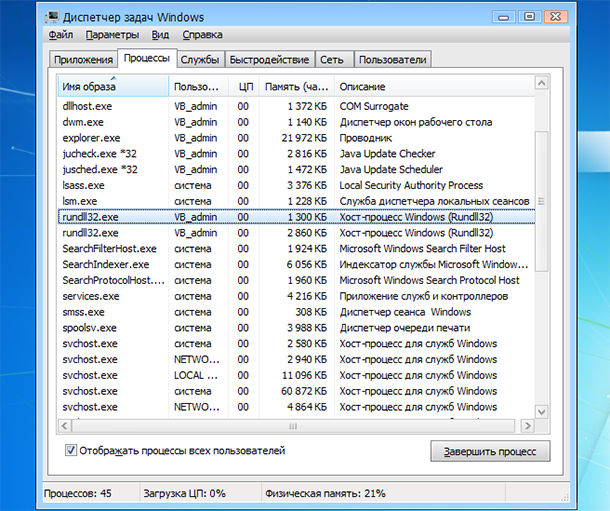Select rundll32.exe using 2 860 КБ
The height and width of the screenshot is (511, 610).
[296, 233]
